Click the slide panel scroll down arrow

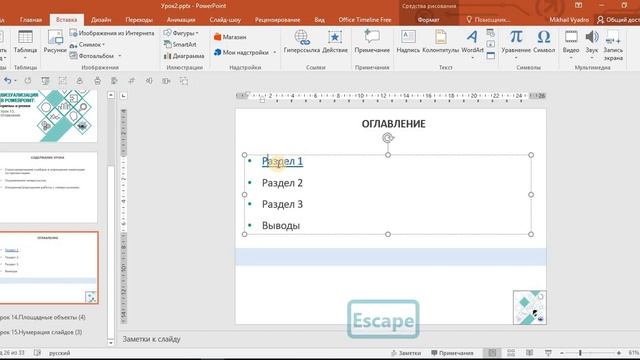pyautogui.click(x=111, y=342)
